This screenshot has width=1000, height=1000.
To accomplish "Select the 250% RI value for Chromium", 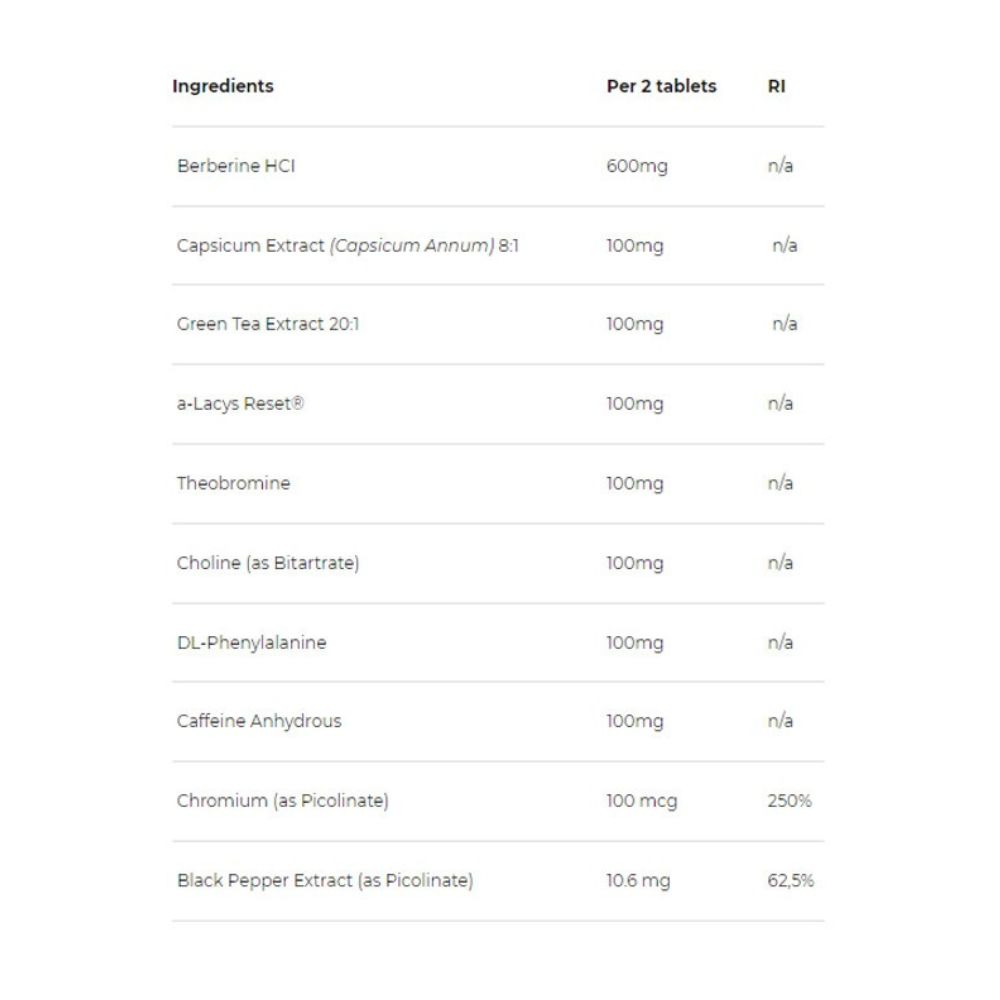I will [x=789, y=801].
